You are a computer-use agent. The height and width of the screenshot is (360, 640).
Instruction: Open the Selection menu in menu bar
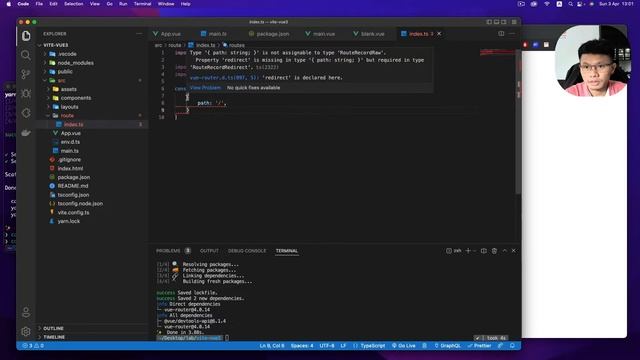[x=73, y=4]
